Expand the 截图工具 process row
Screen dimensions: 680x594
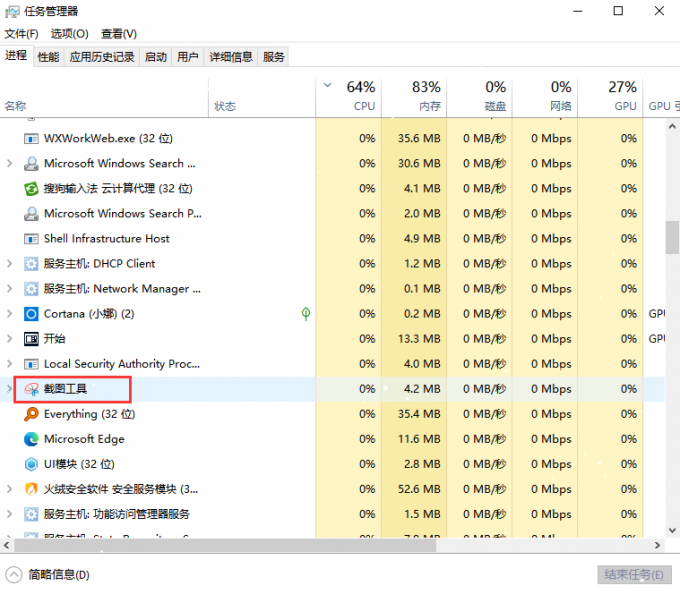tap(10, 389)
